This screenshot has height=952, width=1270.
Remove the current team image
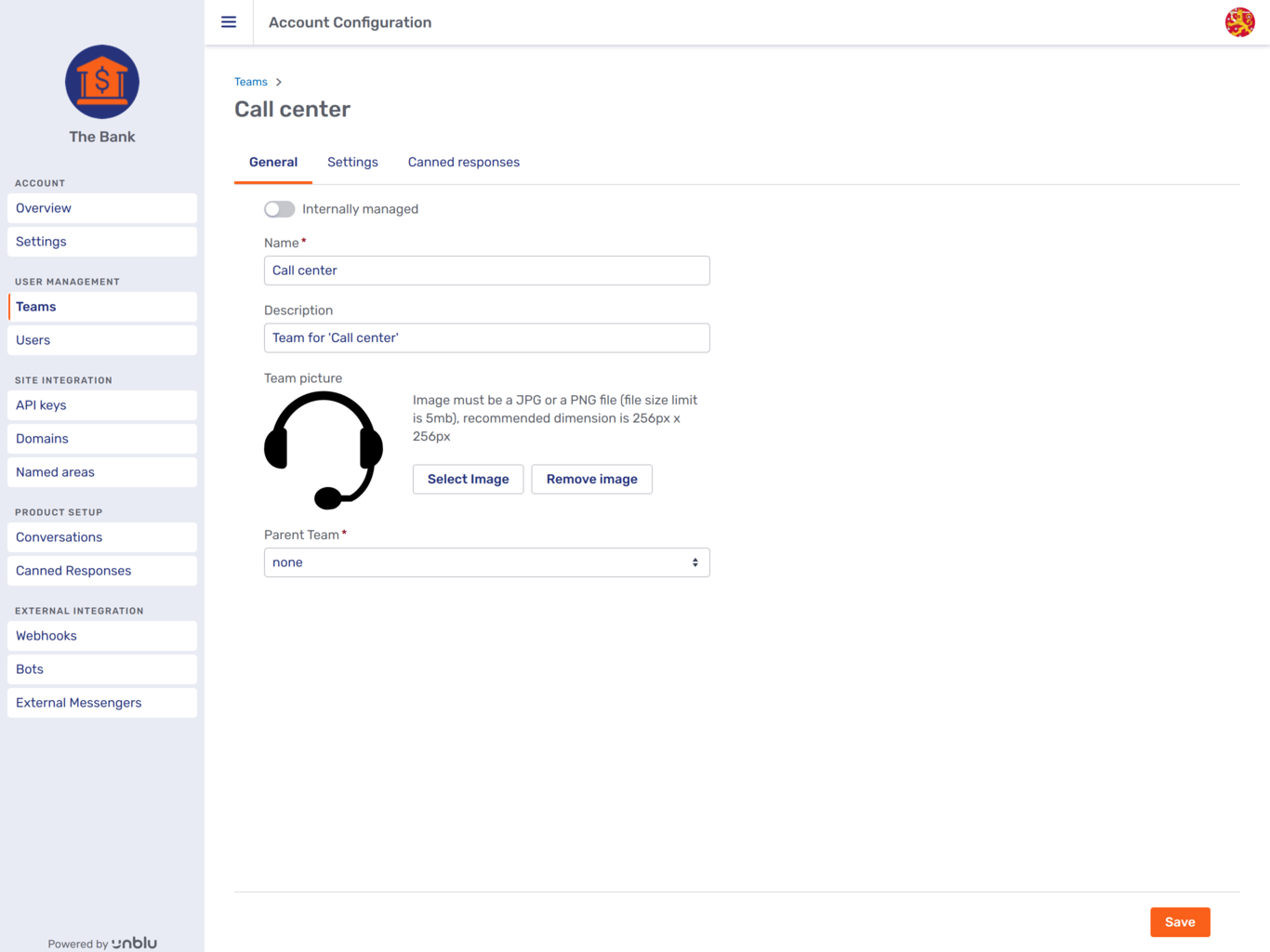(591, 479)
